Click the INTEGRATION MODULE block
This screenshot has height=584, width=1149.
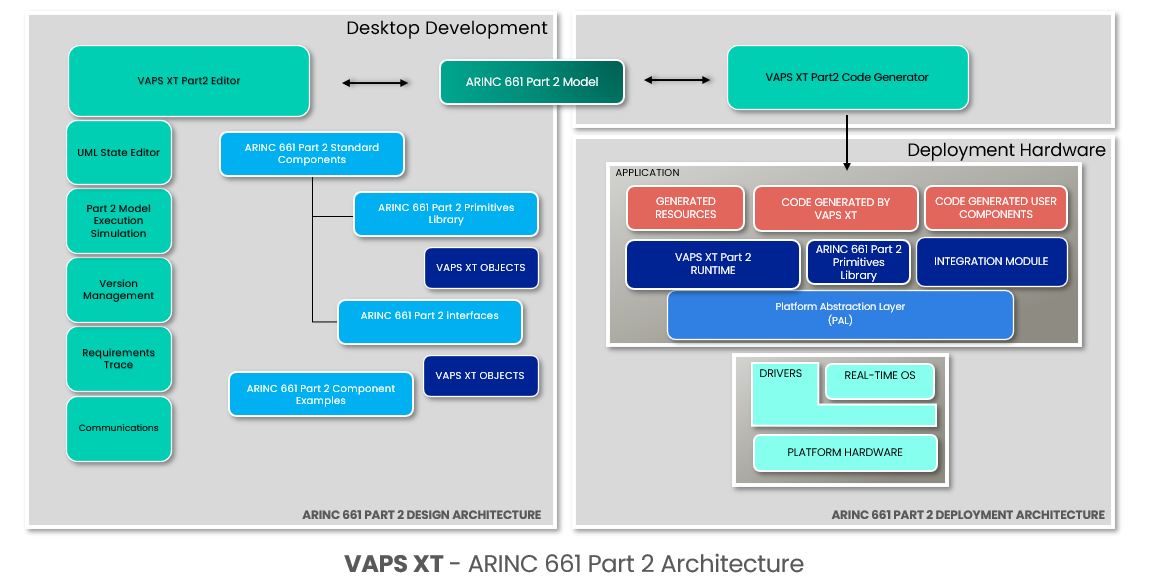(991, 261)
